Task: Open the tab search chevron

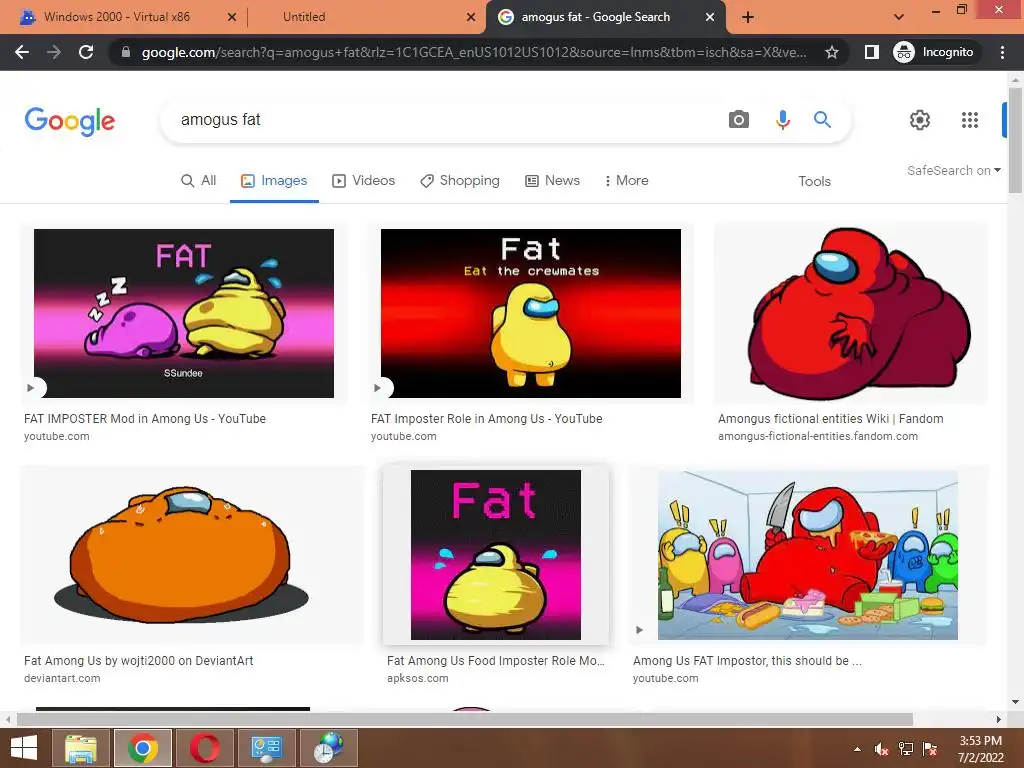Action: tap(899, 17)
